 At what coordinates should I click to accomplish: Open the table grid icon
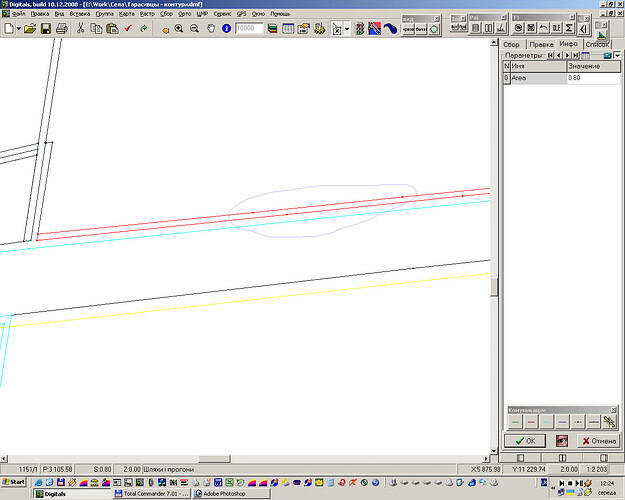point(288,29)
